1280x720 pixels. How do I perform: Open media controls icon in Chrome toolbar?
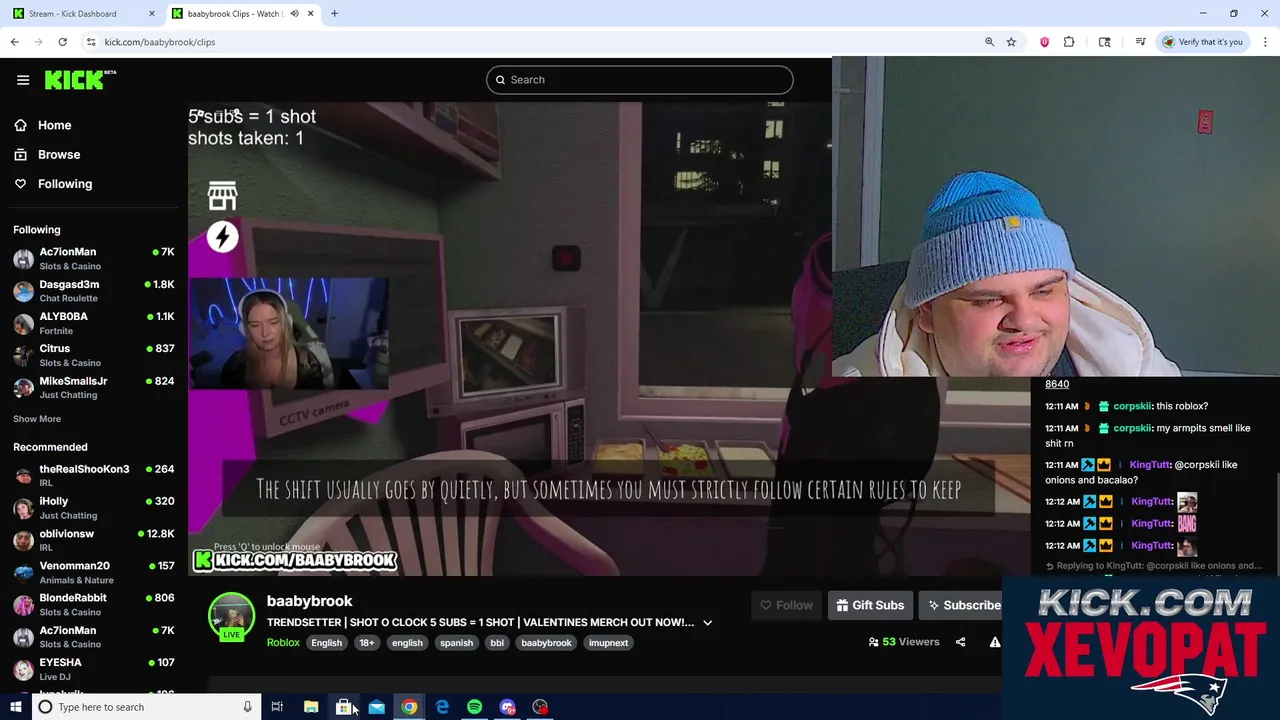(1140, 42)
